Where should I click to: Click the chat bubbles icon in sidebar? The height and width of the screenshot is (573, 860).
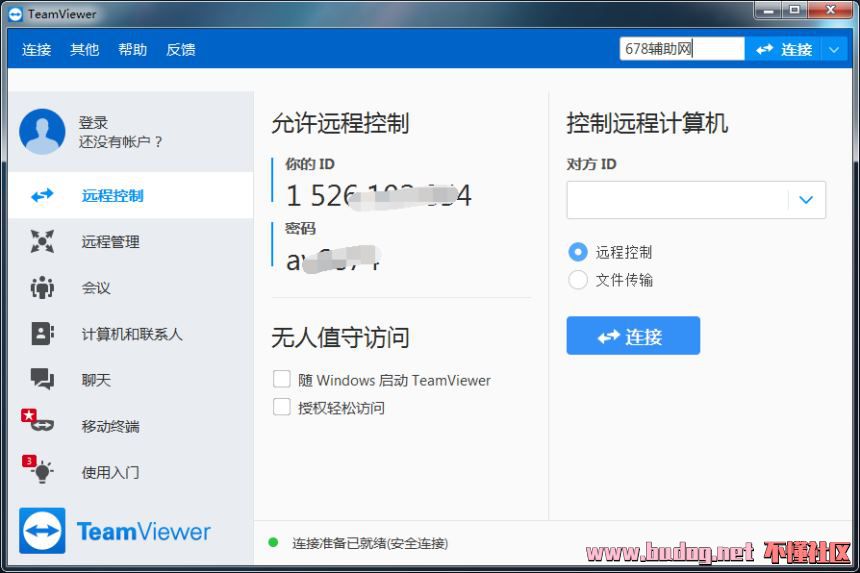(42, 379)
